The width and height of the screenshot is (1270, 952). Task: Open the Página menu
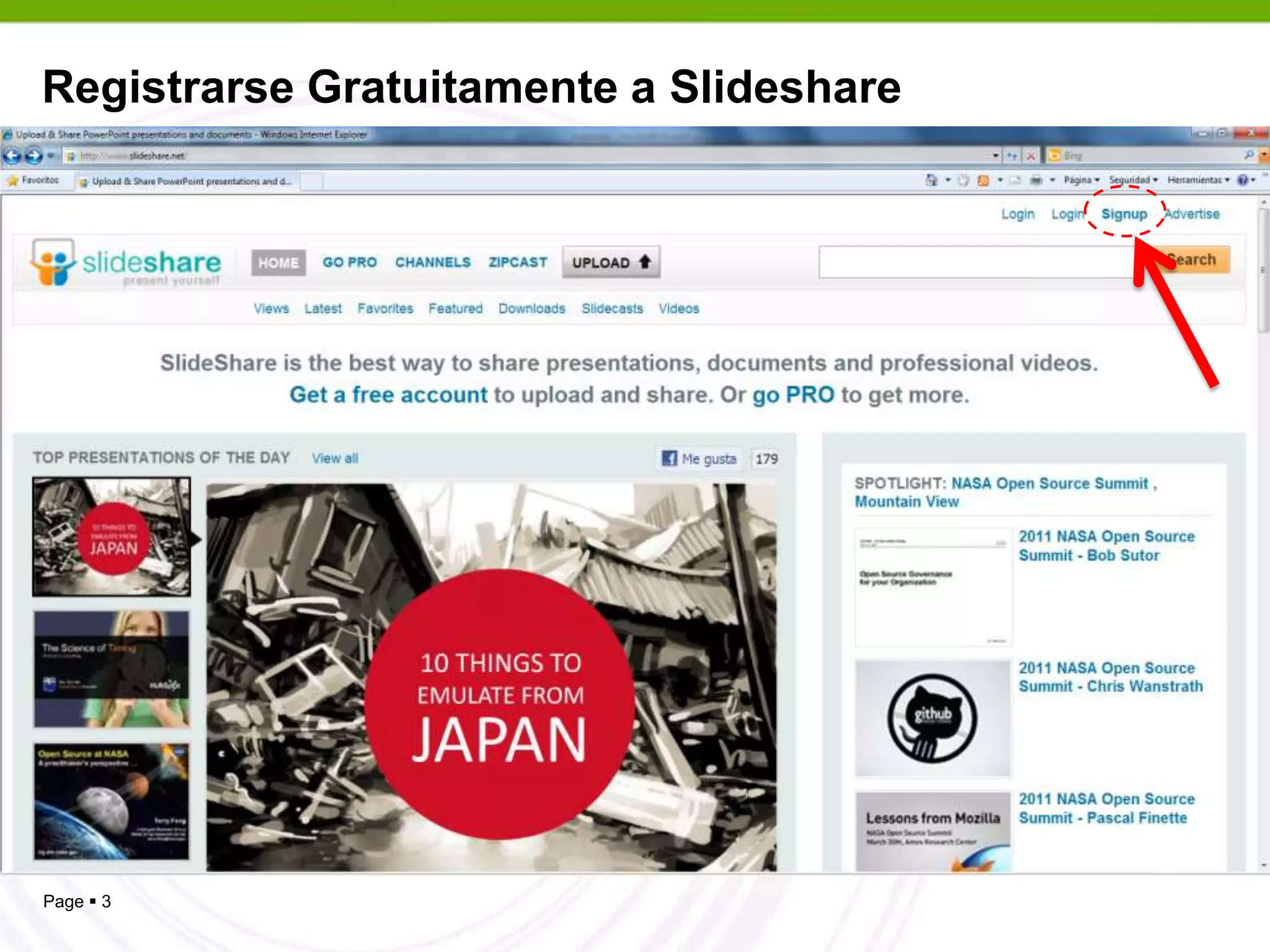point(1081,180)
